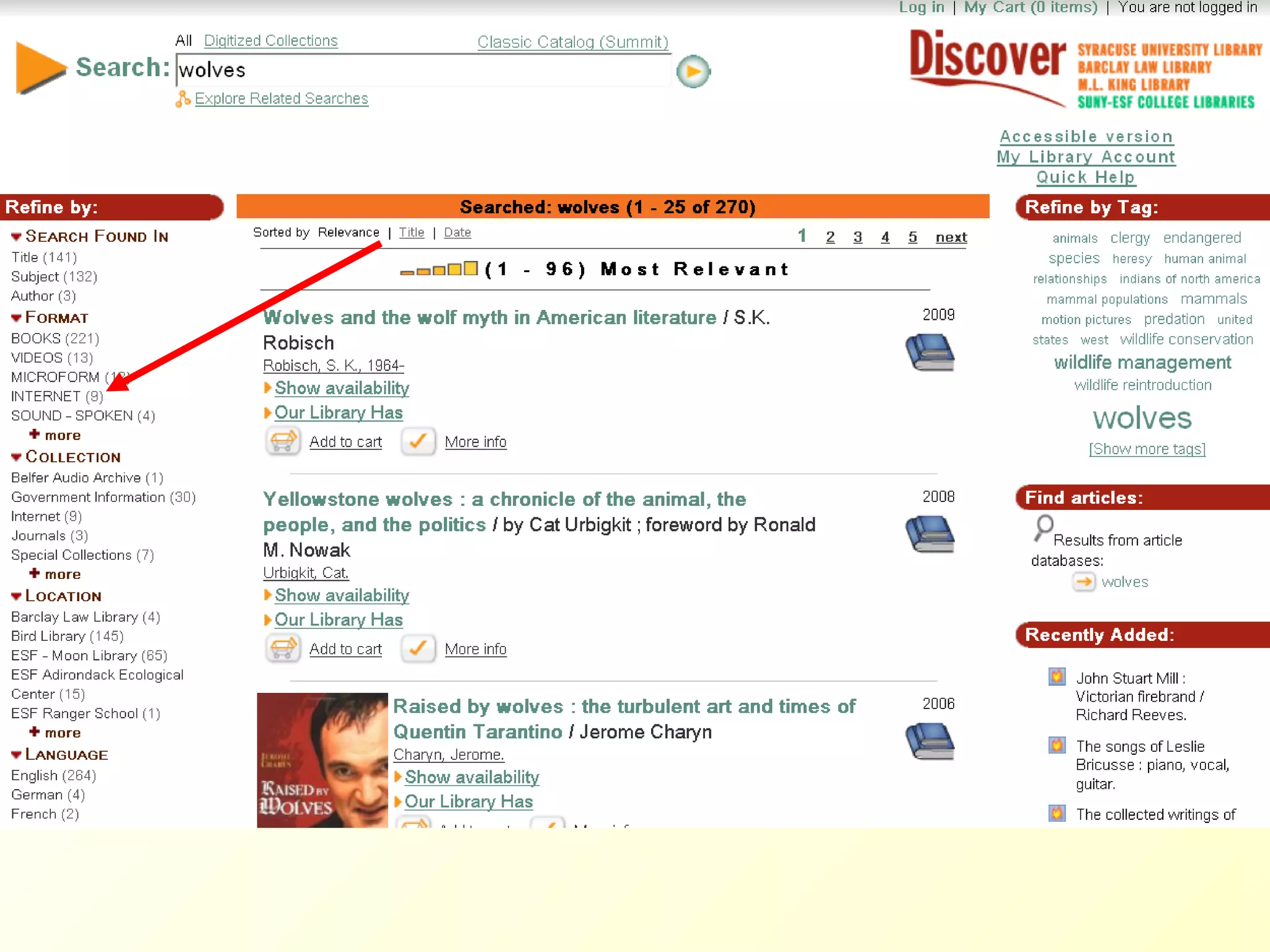Click the Explore Related Searches tree icon

(182, 99)
